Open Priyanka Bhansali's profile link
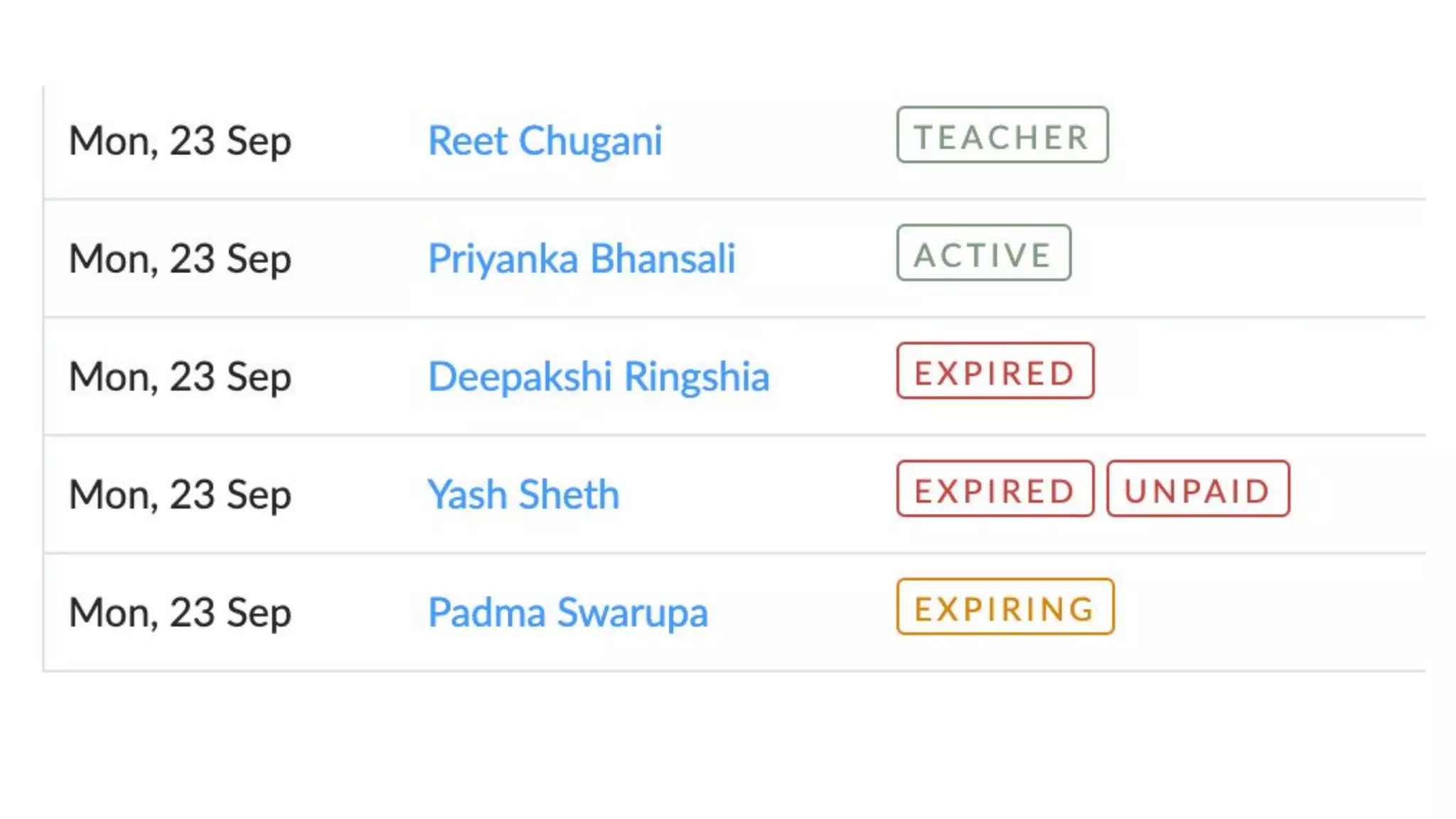The width and height of the screenshot is (1456, 819). pyautogui.click(x=582, y=259)
